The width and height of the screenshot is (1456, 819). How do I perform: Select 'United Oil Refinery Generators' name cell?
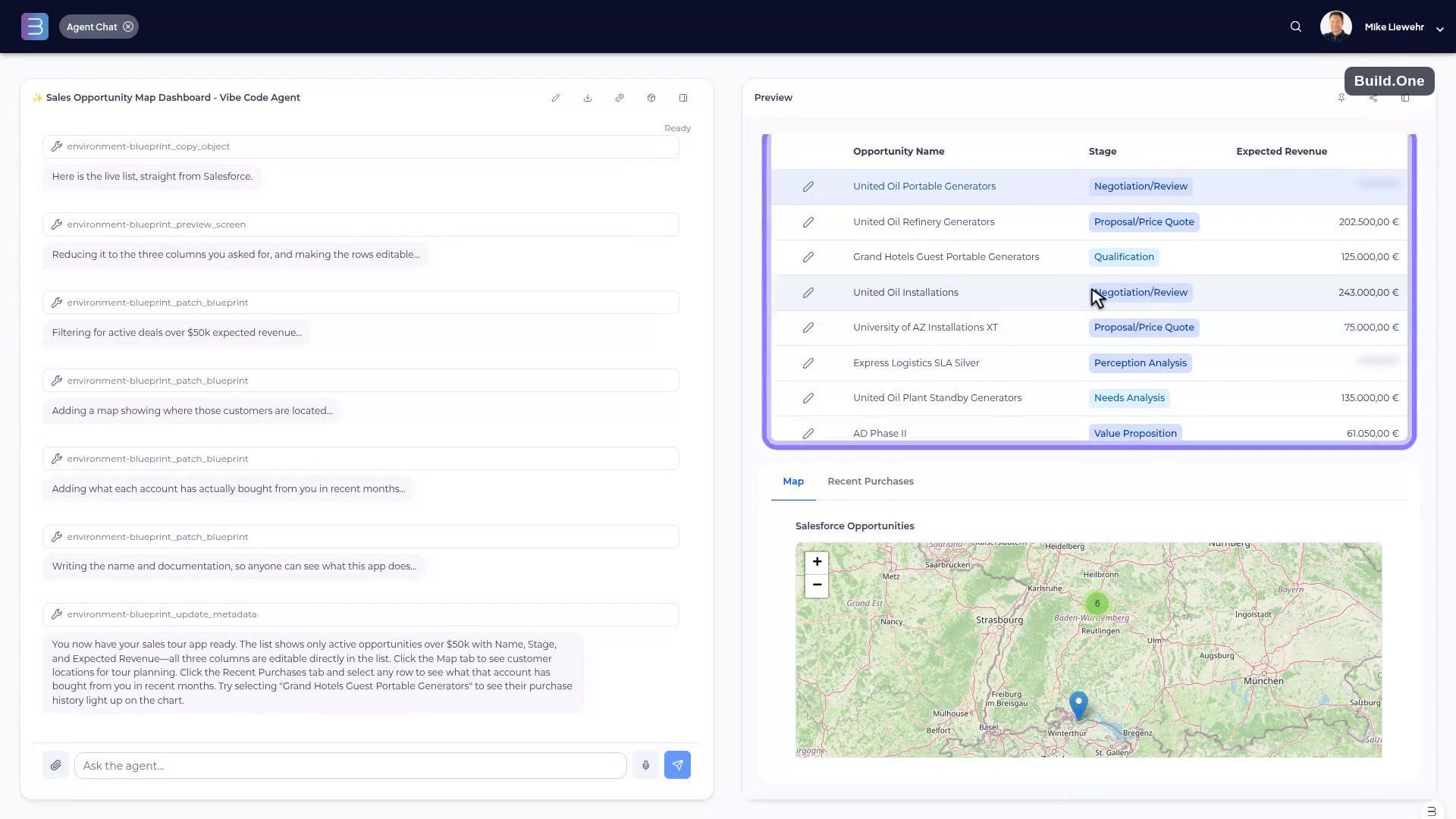[924, 222]
